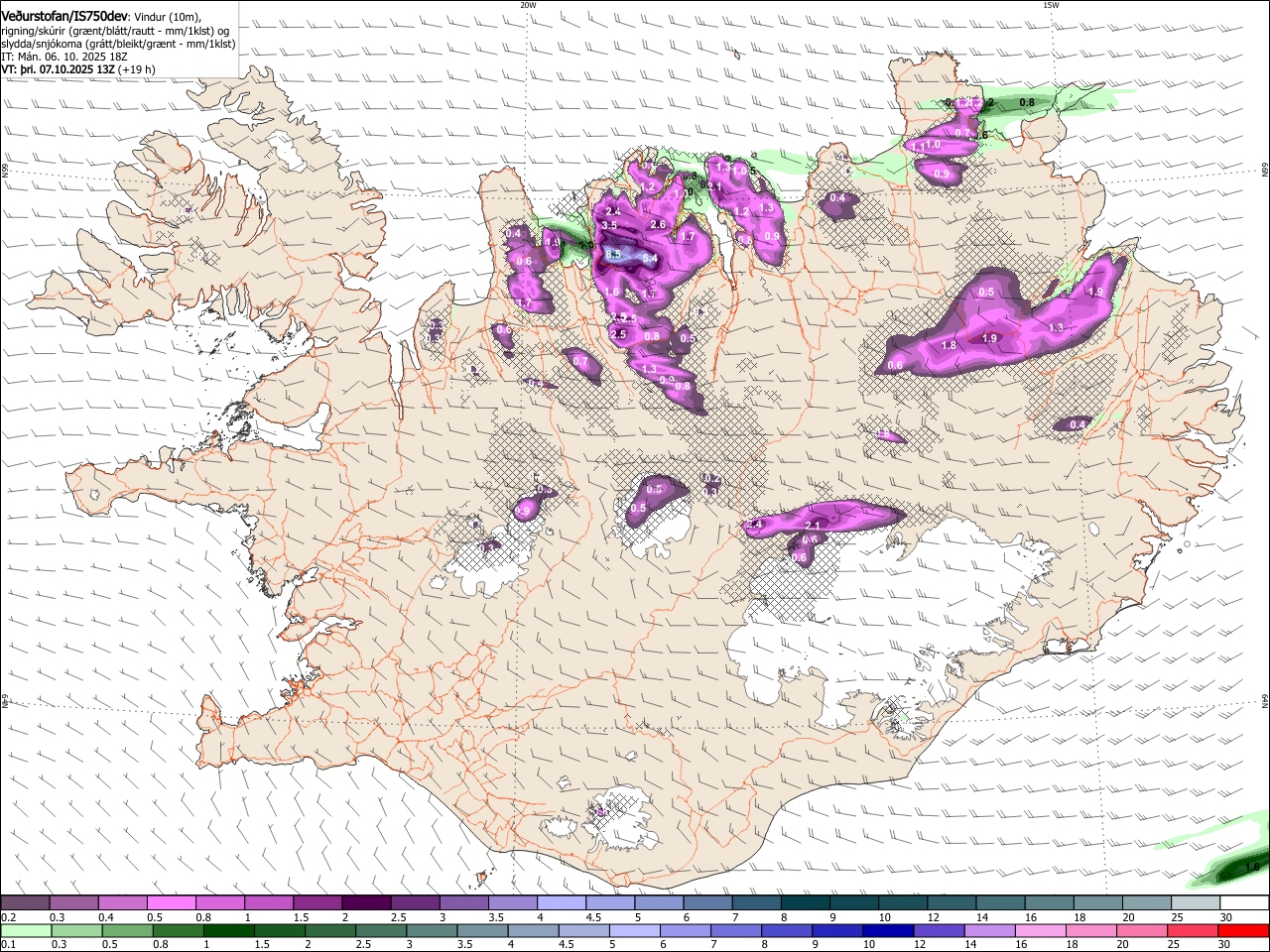Image resolution: width=1270 pixels, height=952 pixels.
Task: Pick the navy blue swatch at lower 10
Action: (888, 931)
